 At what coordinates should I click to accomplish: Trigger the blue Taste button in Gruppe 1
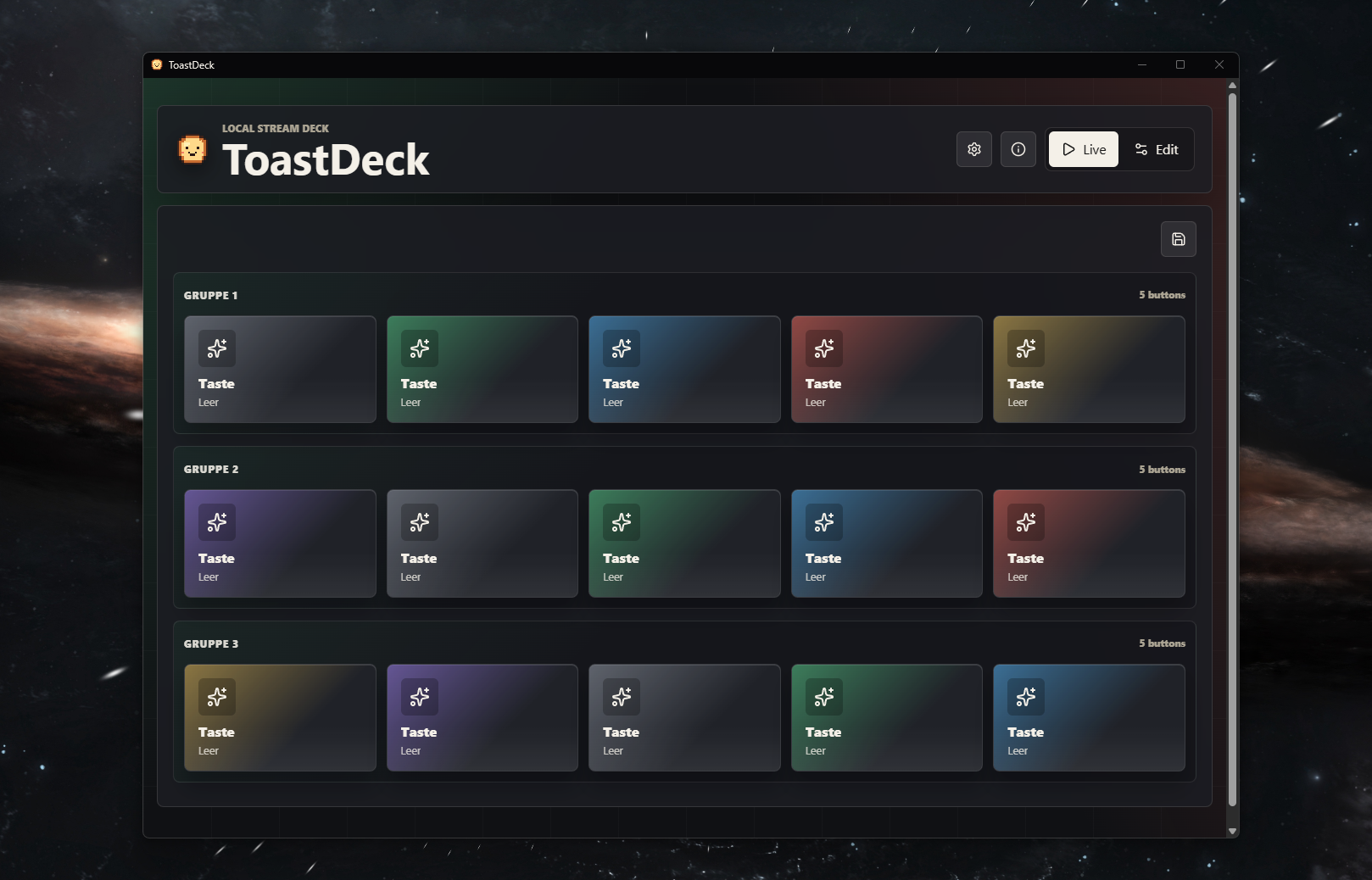pyautogui.click(x=684, y=370)
